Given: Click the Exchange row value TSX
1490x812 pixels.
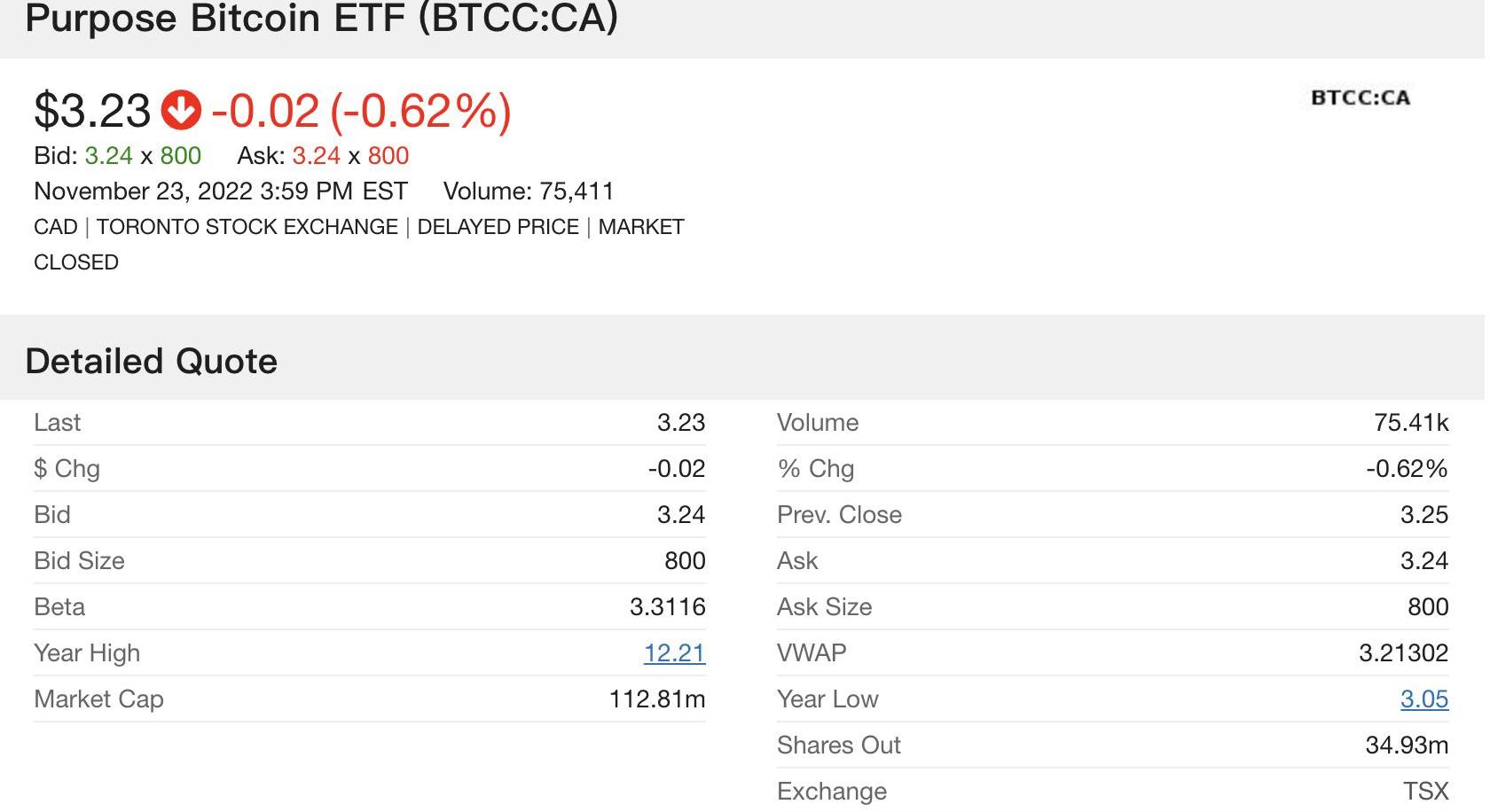Looking at the screenshot, I should pos(1426,792).
